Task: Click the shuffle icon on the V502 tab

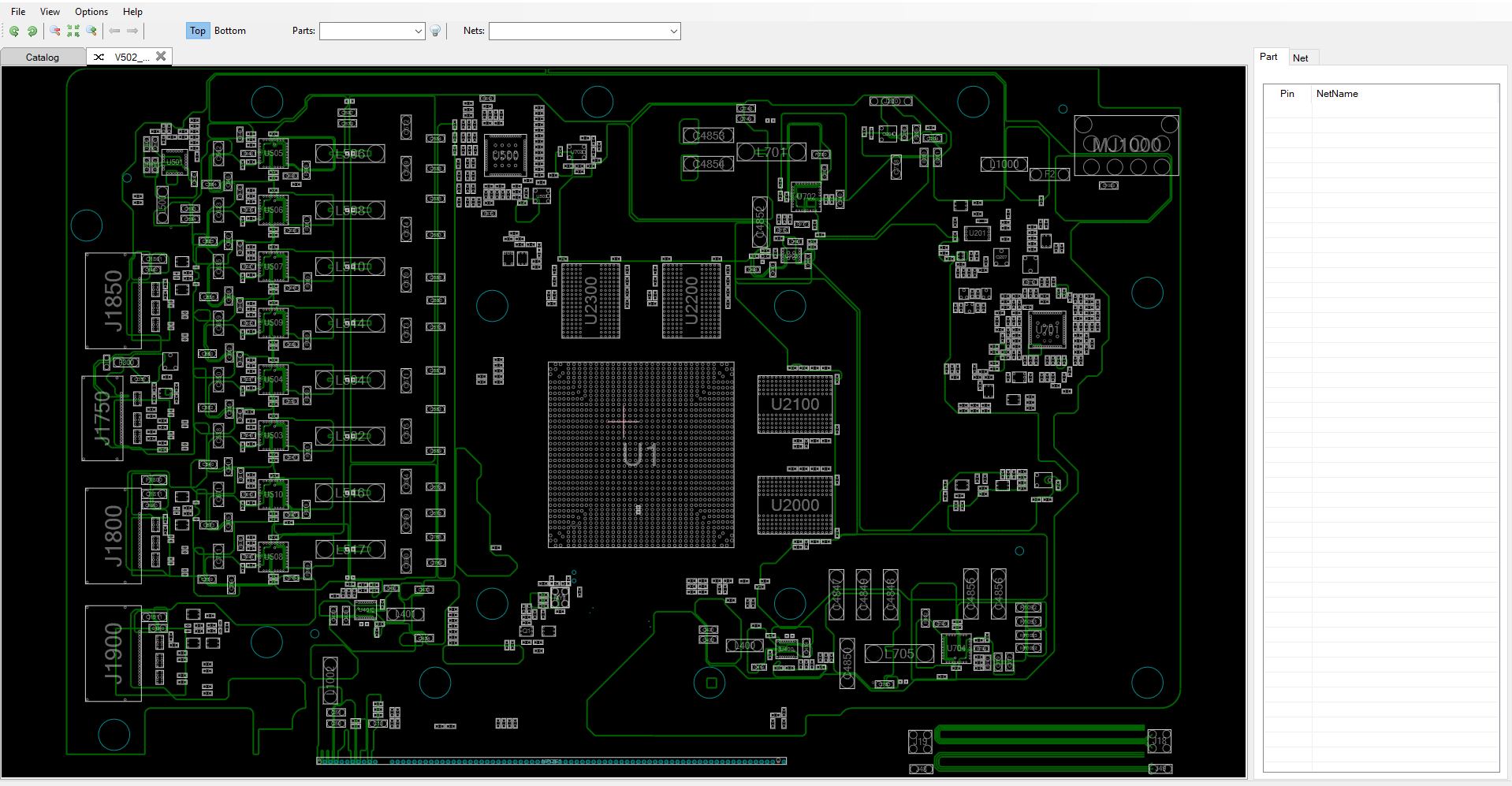Action: (99, 57)
